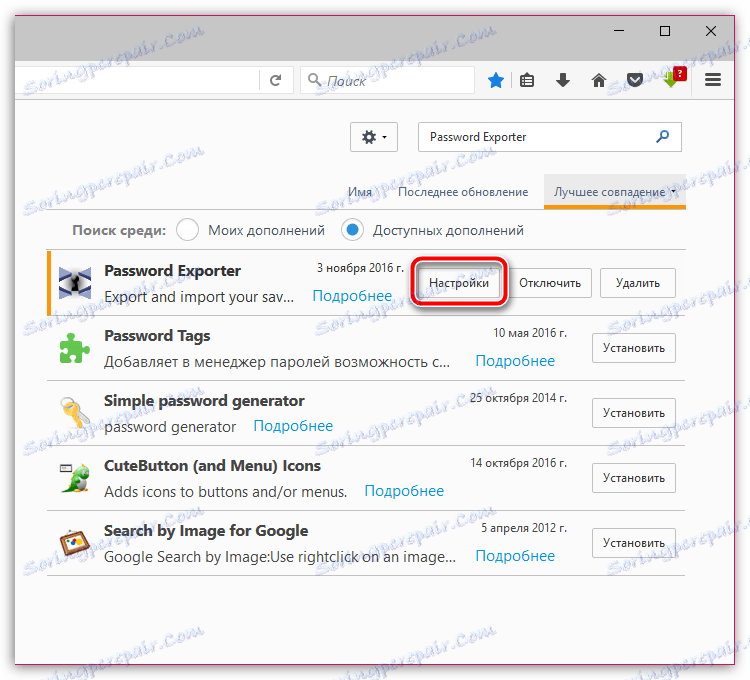The width and height of the screenshot is (750, 680).
Task: Click the Pocket icon in toolbar
Action: (x=635, y=80)
